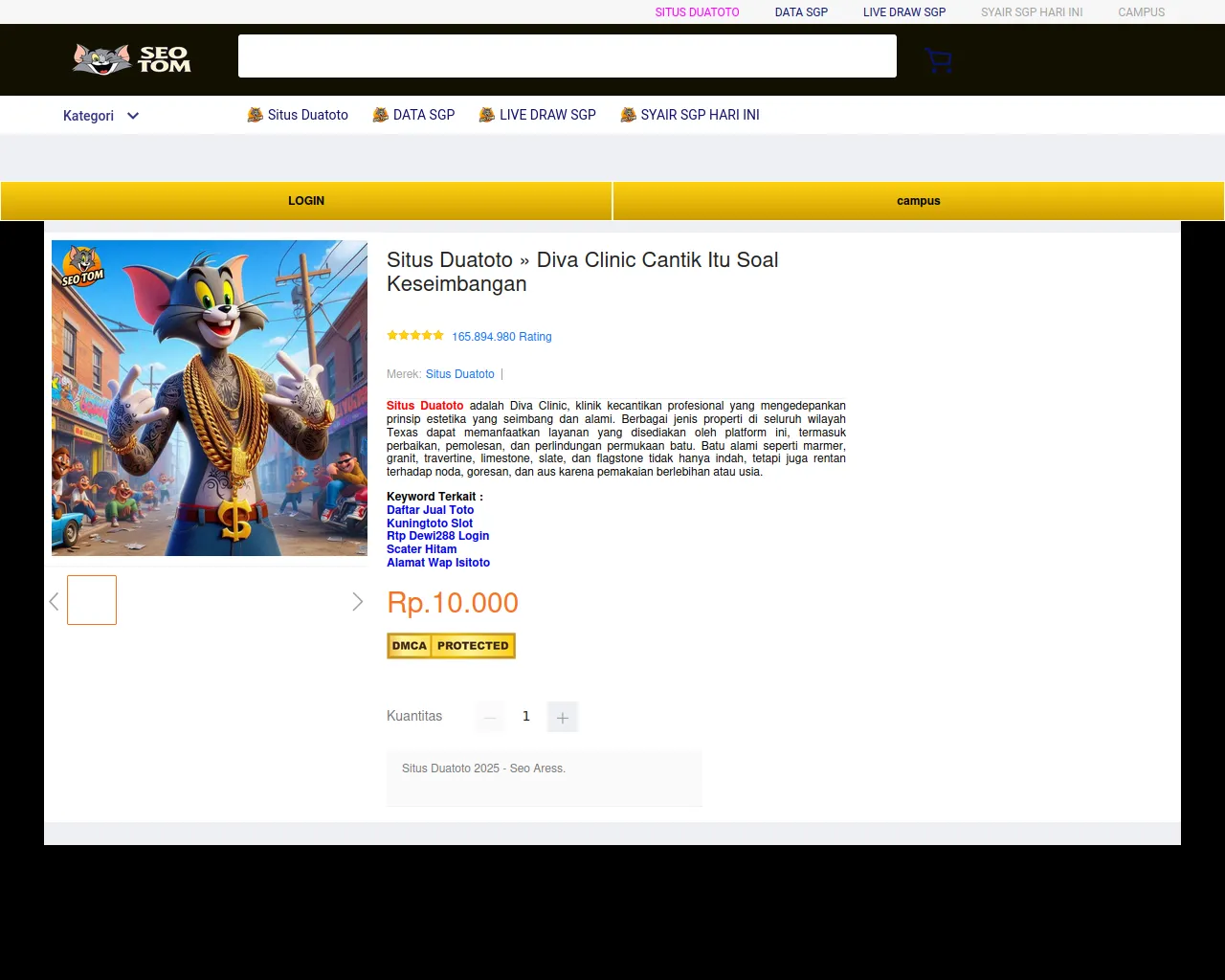The height and width of the screenshot is (980, 1225).
Task: Go to the previous product image arrow
Action: pyautogui.click(x=55, y=601)
